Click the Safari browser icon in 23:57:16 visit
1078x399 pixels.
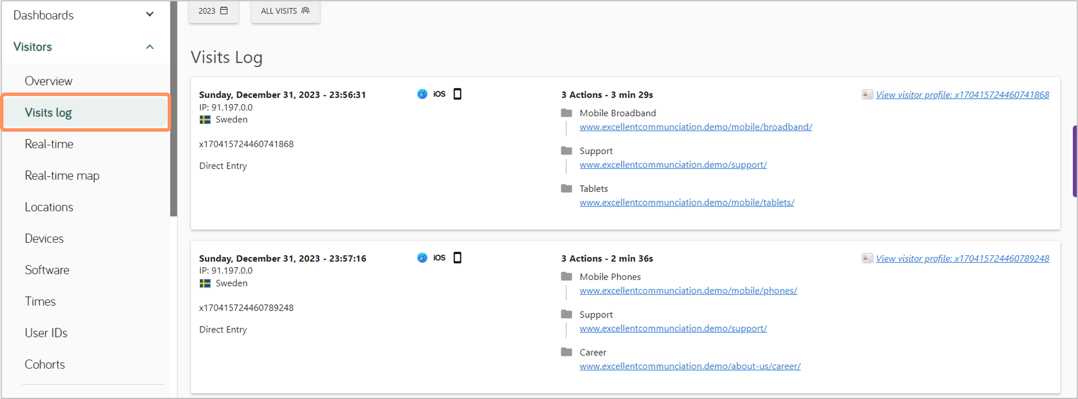(422, 257)
